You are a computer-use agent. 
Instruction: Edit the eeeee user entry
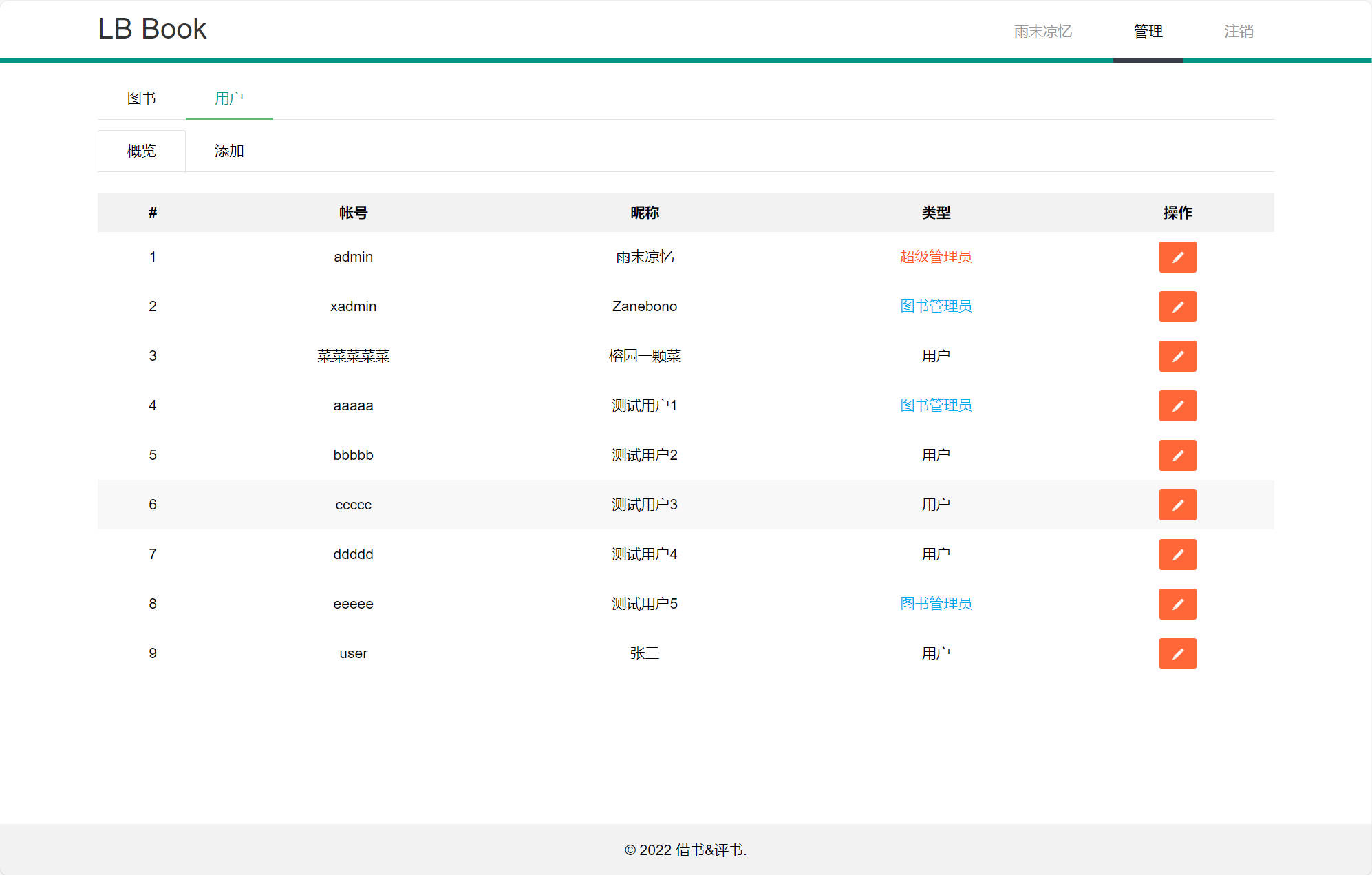click(1177, 604)
